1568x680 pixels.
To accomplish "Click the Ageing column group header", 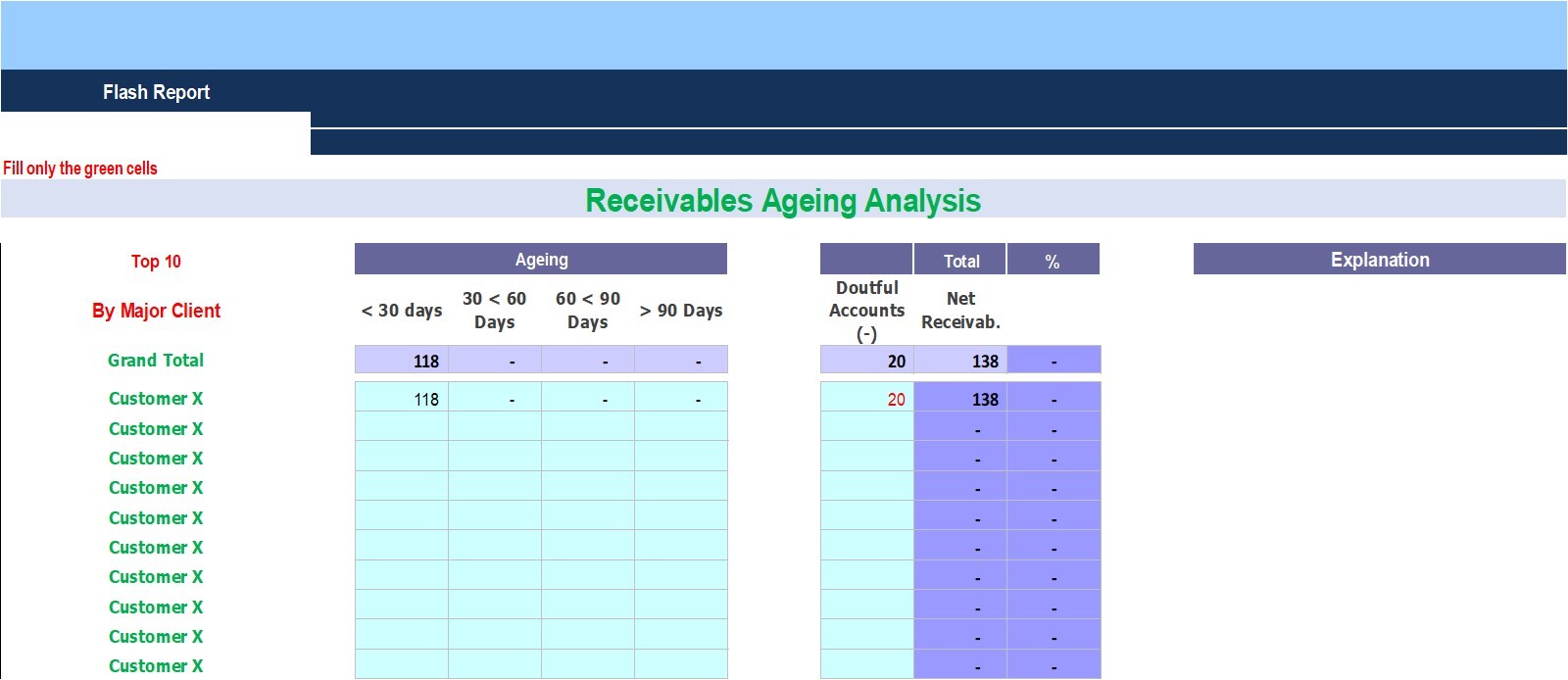I will (x=541, y=260).
